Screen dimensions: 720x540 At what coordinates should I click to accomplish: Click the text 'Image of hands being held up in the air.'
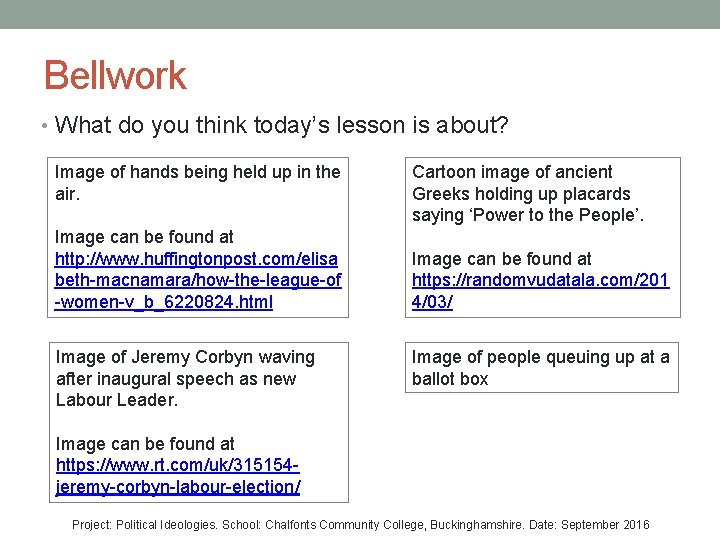(x=197, y=183)
